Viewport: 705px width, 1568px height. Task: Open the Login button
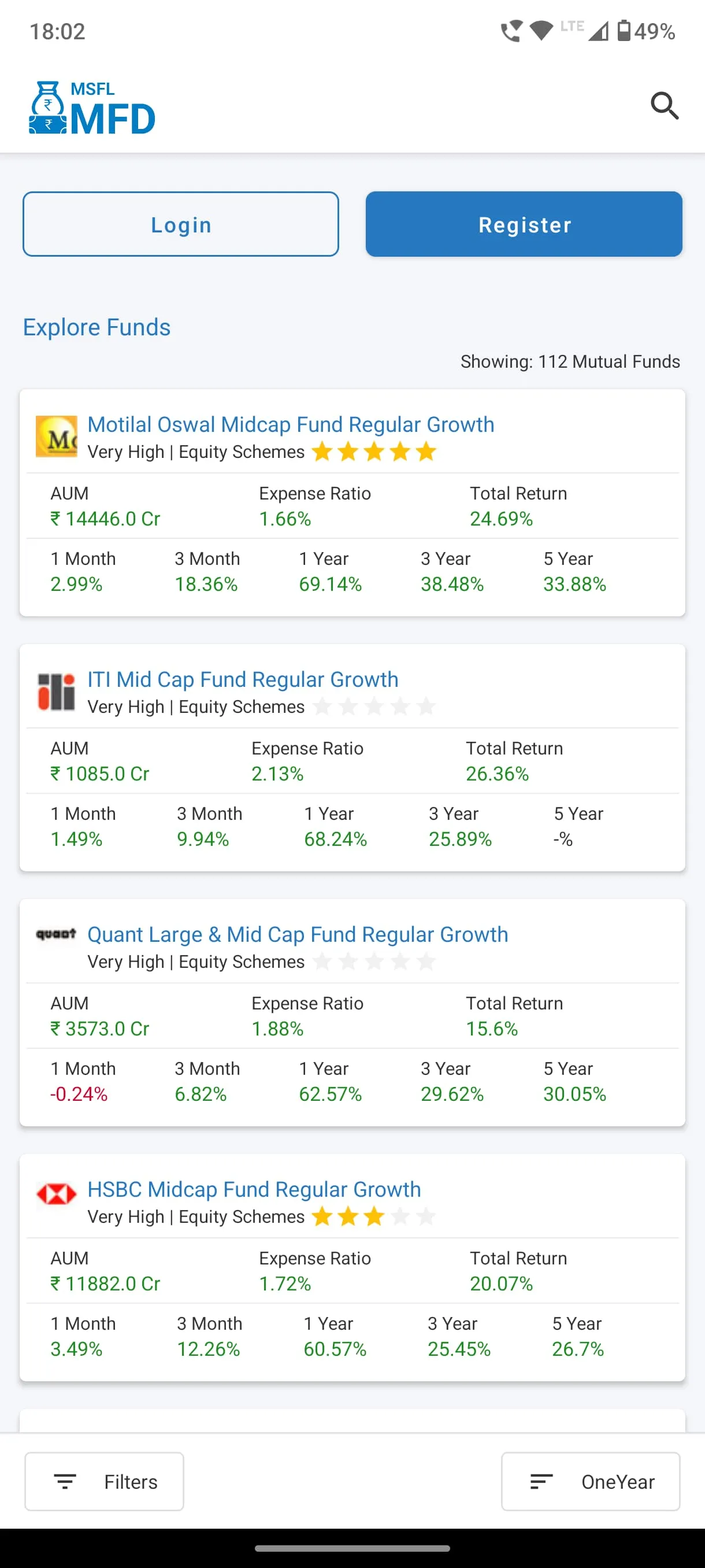pyautogui.click(x=181, y=224)
